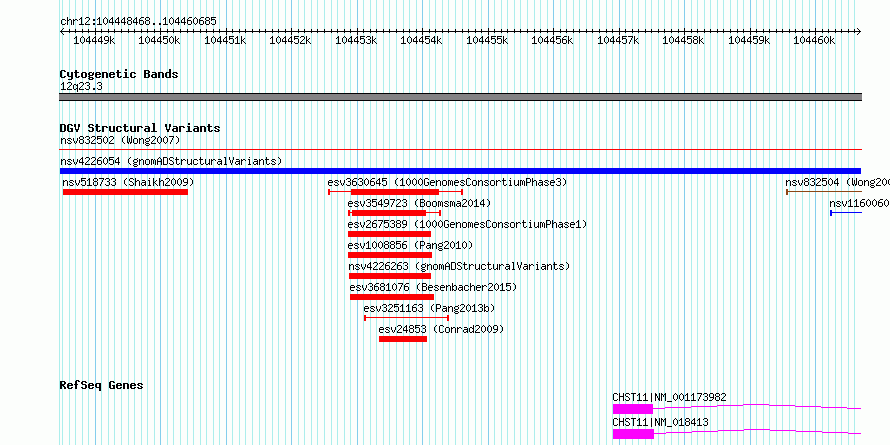This screenshot has height=445, width=890.
Task: Click the 12q23.3 band label
Action: click(81, 87)
